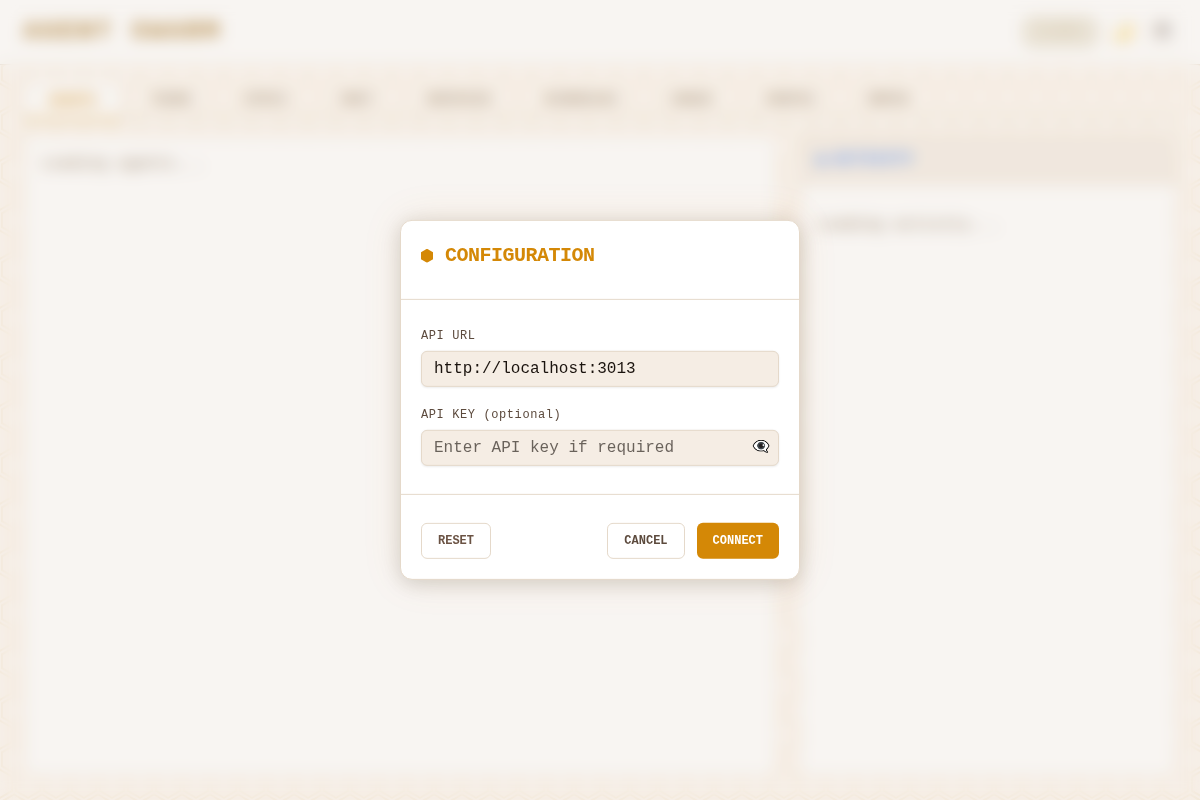Image resolution: width=1200 pixels, height=800 pixels.
Task: Select the active leftmost navigation tab
Action: pos(70,99)
